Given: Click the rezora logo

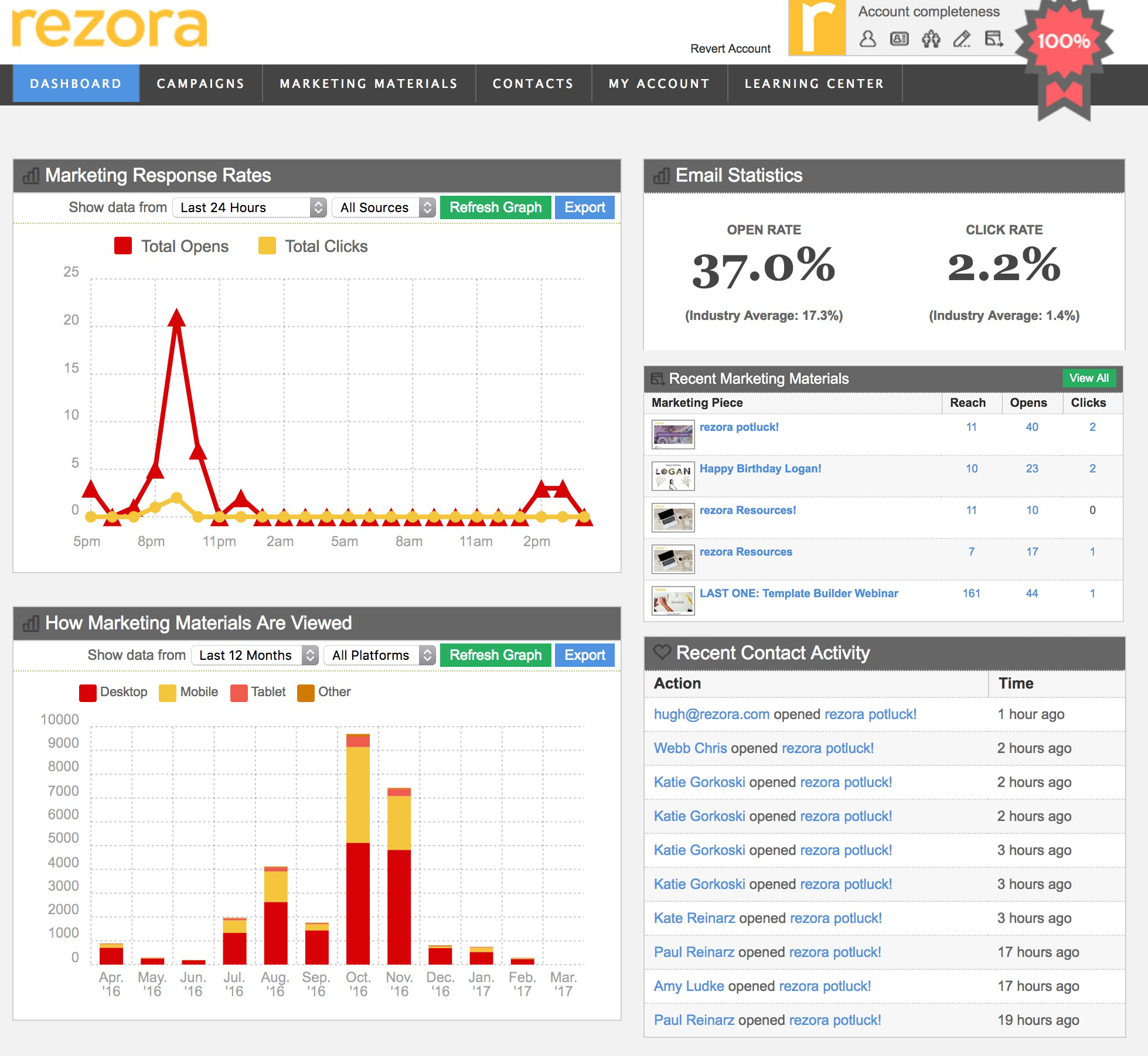Looking at the screenshot, I should 110,28.
